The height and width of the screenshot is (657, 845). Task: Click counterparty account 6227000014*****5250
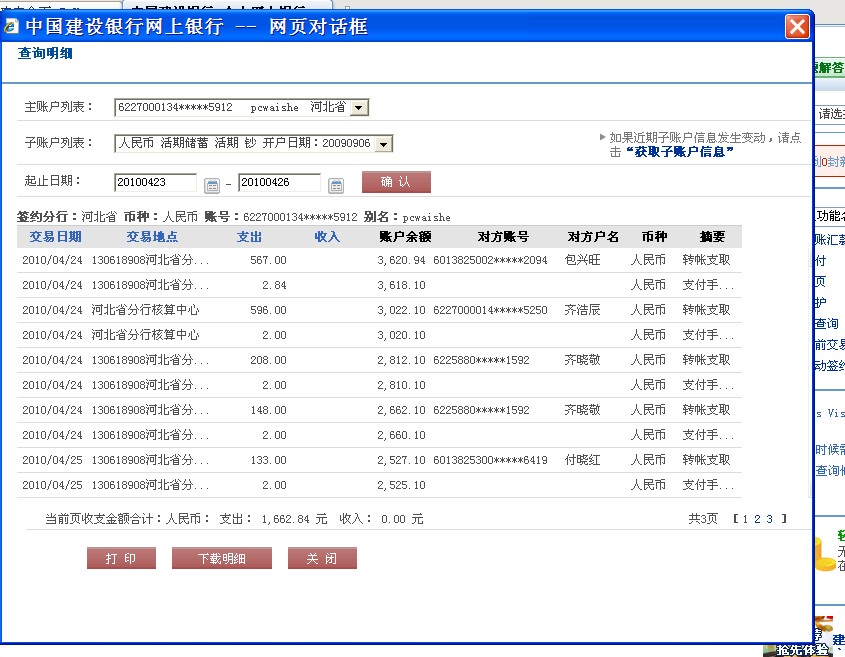[x=490, y=310]
